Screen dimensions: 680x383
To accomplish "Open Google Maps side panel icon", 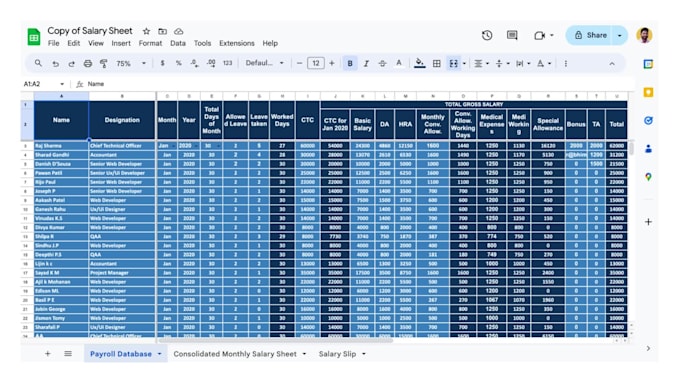I will click(648, 177).
